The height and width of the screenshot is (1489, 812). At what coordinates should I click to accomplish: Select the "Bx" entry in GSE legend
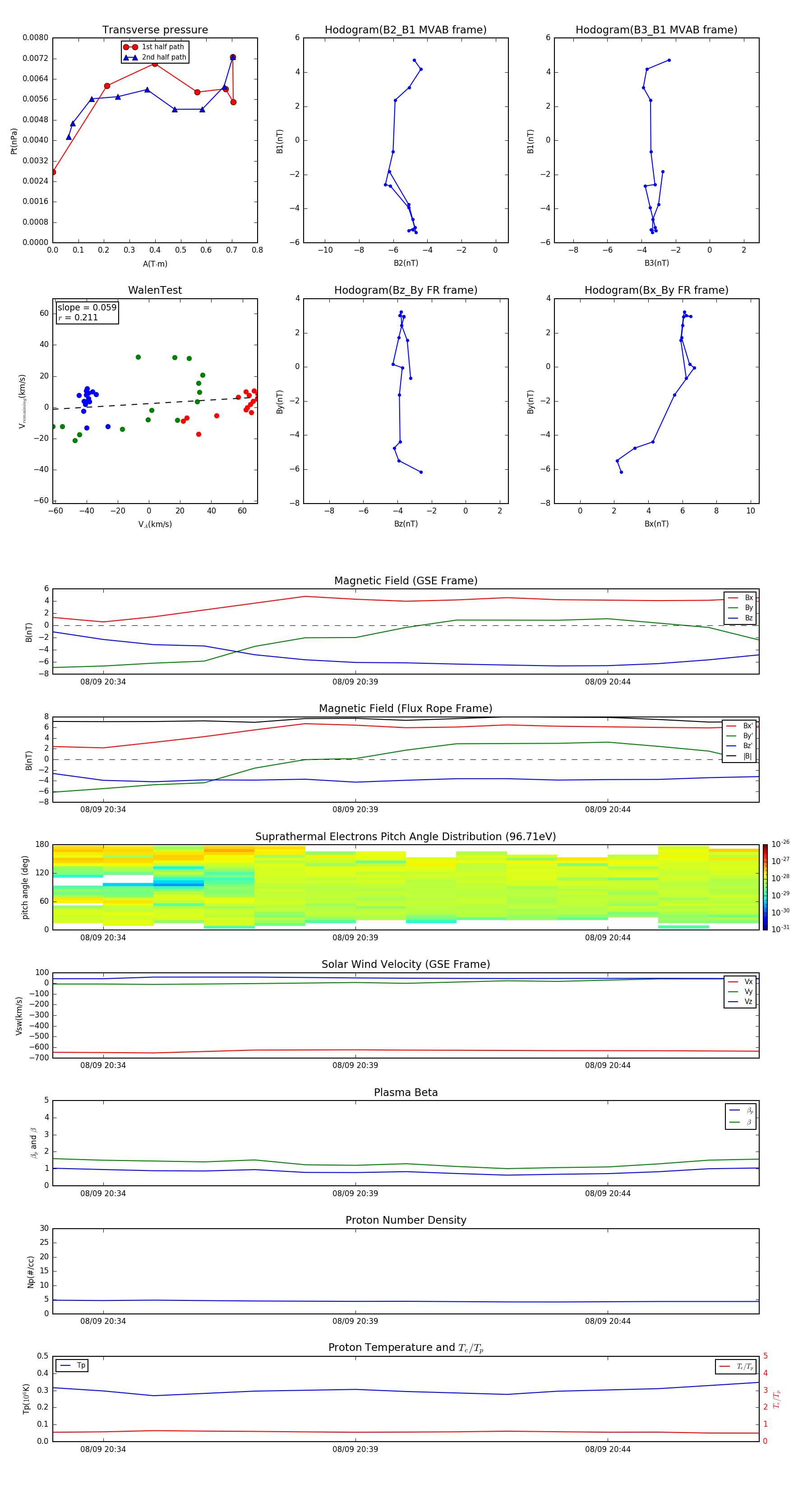[740, 598]
